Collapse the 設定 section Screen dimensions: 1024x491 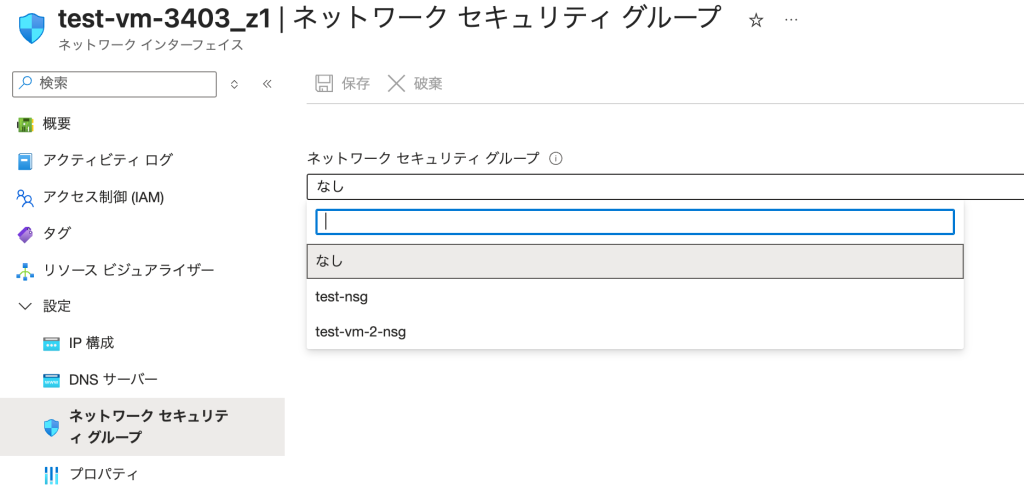tap(26, 306)
